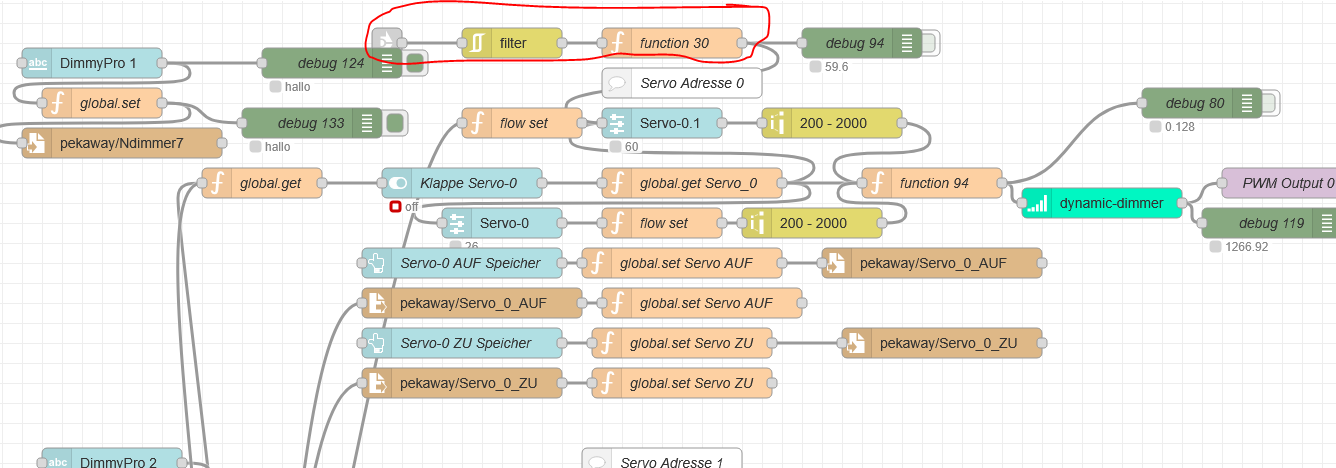
Task: Select the dynamic-dimmer node icon
Action: (x=1037, y=203)
